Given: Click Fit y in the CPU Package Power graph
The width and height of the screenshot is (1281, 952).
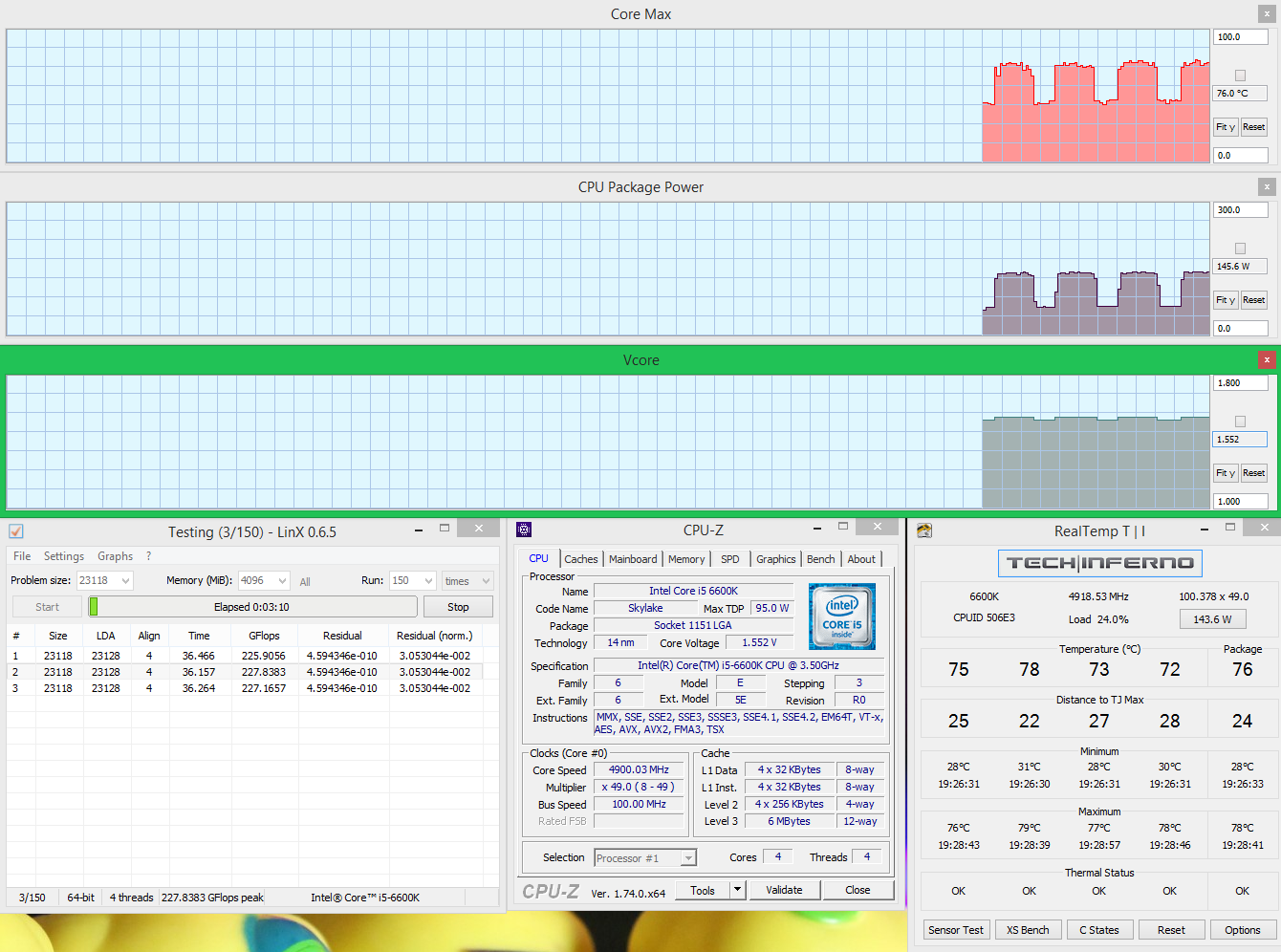Looking at the screenshot, I should tap(1226, 300).
